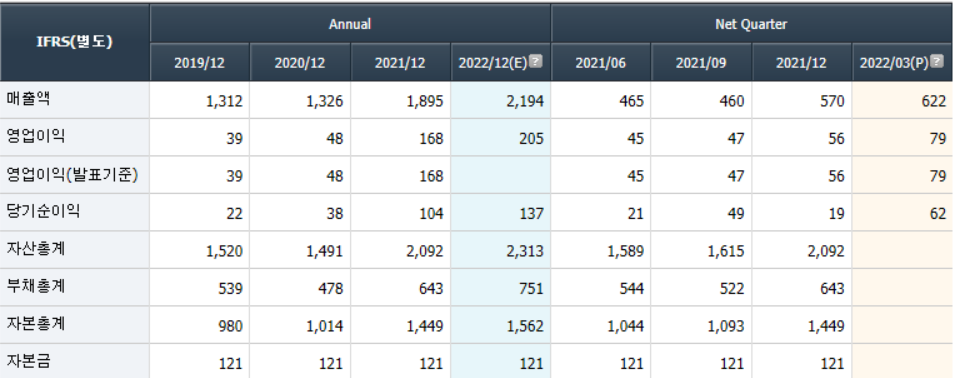Open help icon beside 2022/12(E) header
Screen dimensions: 953x378
(535, 61)
